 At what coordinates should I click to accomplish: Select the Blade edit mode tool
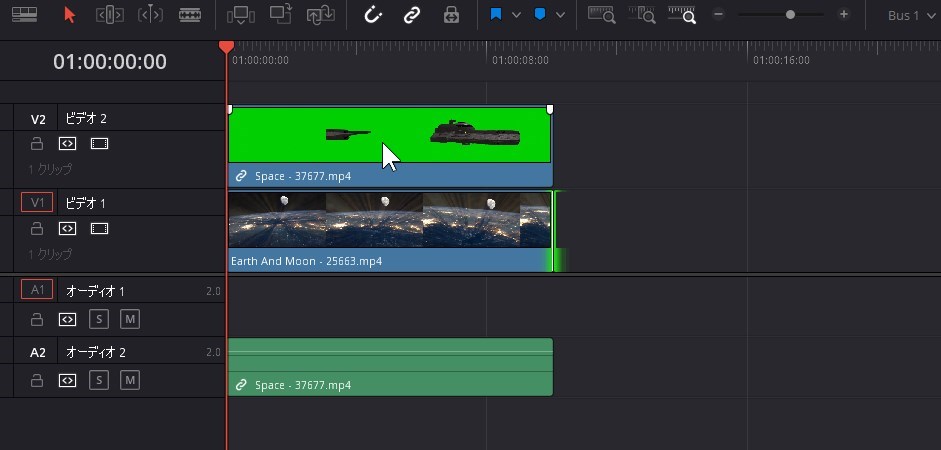click(x=190, y=15)
